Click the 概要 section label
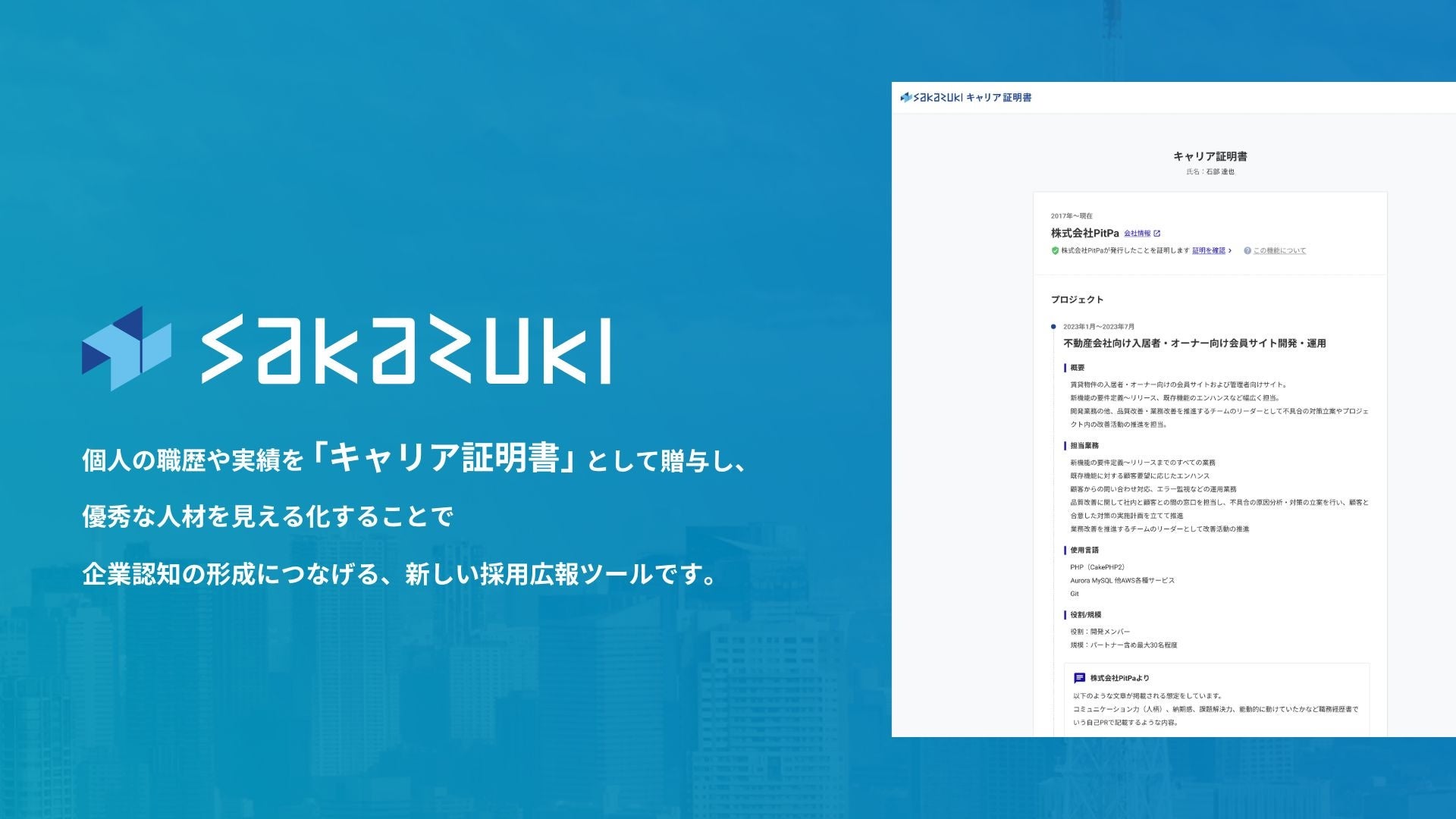 [x=1078, y=368]
